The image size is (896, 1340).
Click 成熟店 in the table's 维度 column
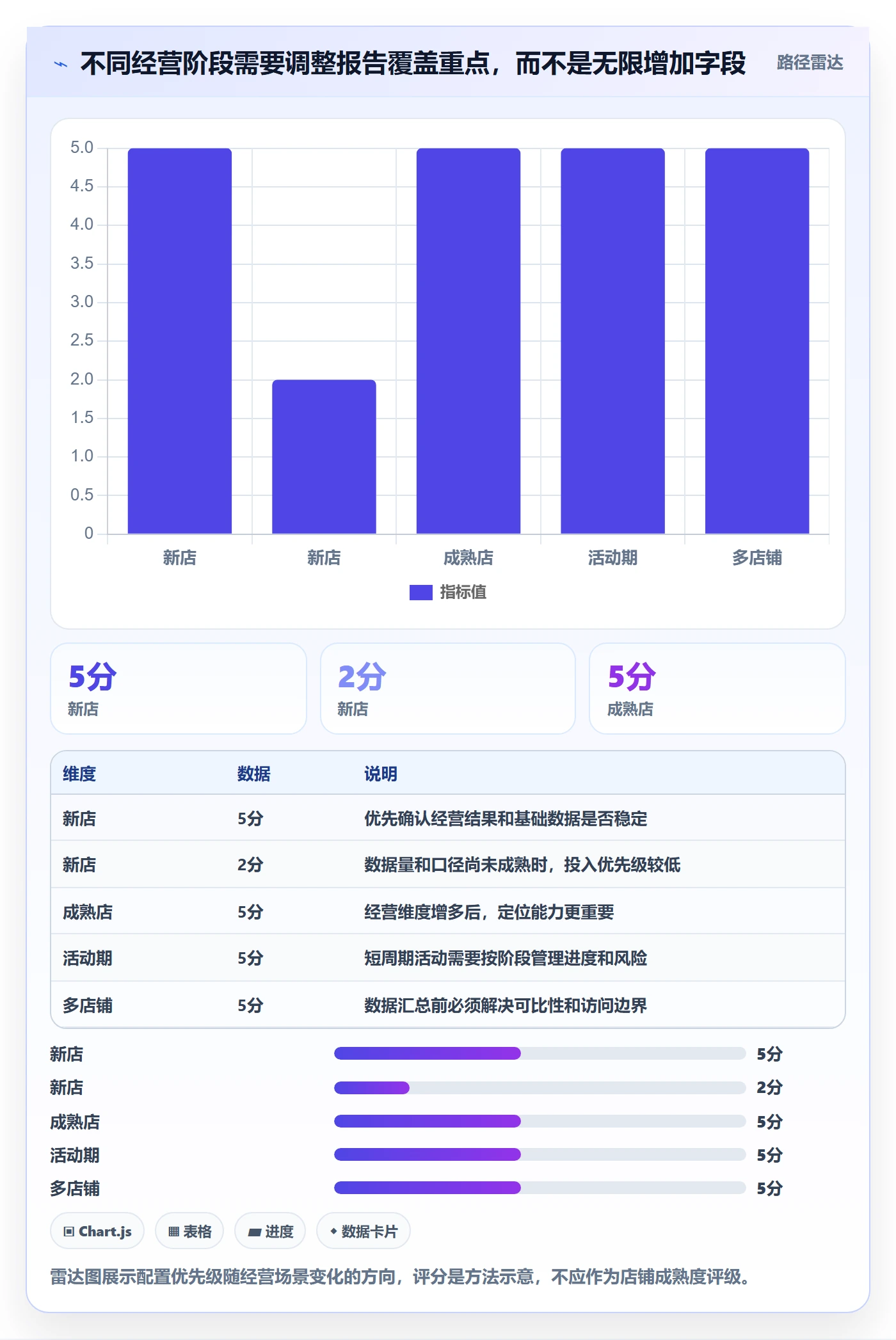pyautogui.click(x=88, y=913)
